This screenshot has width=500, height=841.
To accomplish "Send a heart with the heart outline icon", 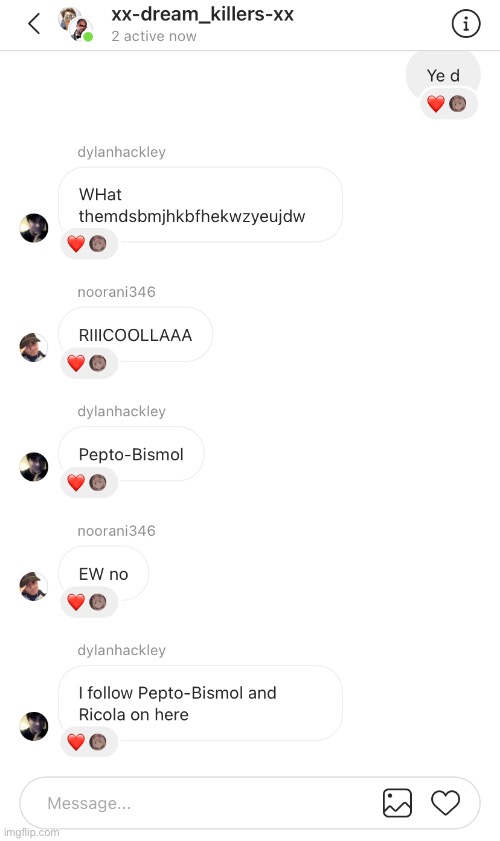I will click(x=445, y=803).
